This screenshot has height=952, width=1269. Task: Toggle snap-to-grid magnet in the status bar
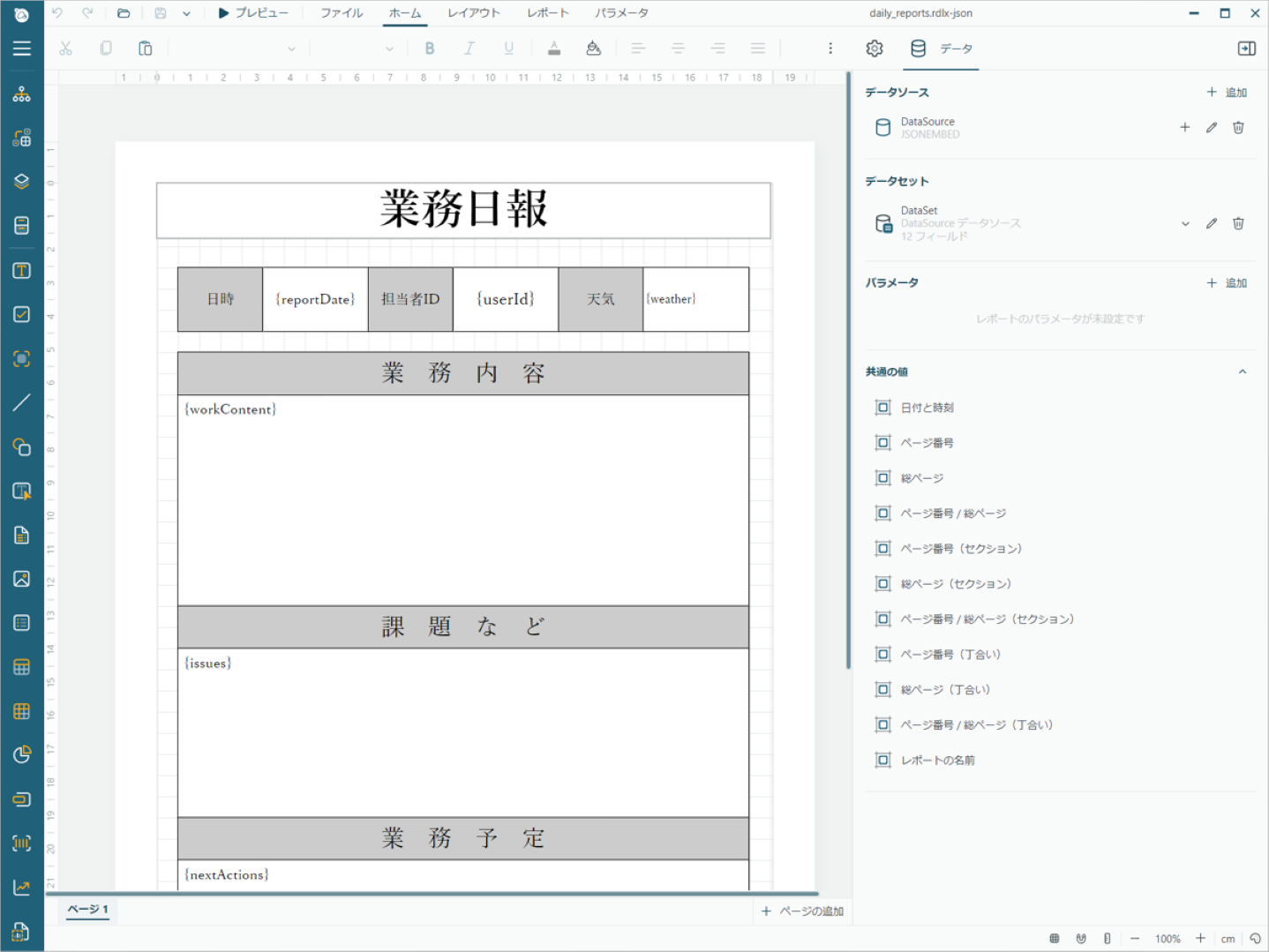[x=1081, y=939]
